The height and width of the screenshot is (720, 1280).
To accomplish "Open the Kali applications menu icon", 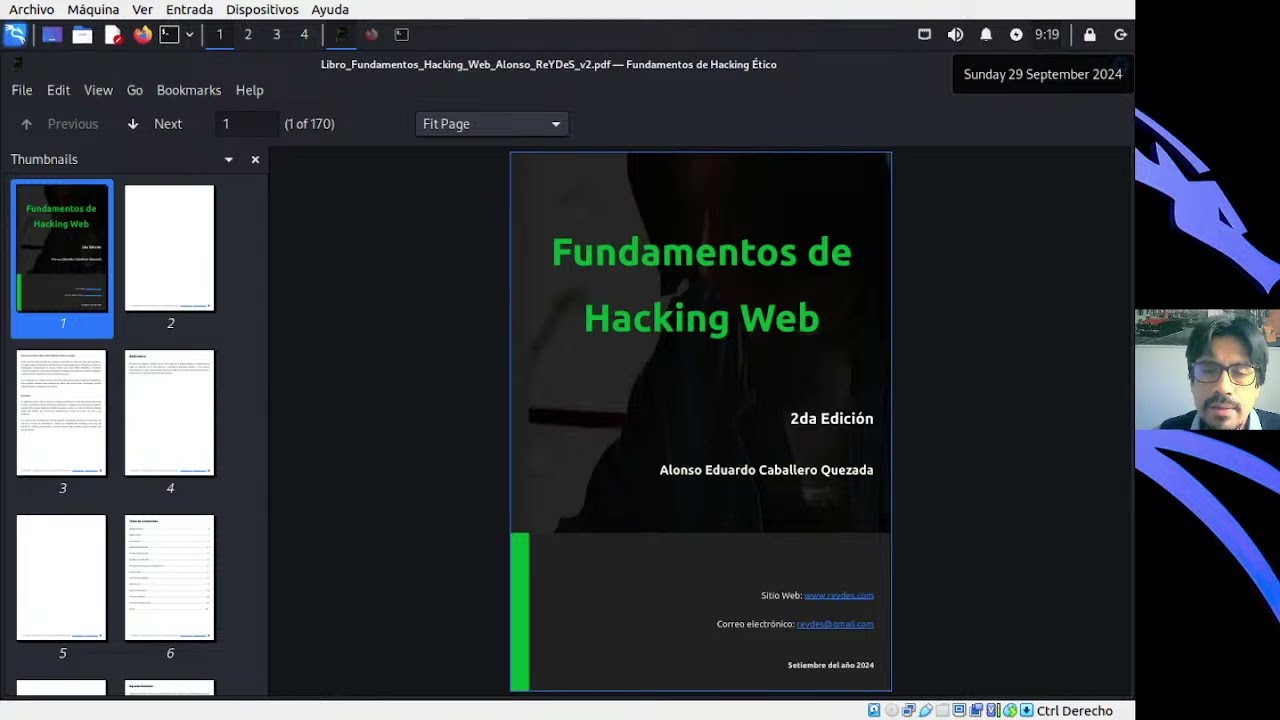I will click(15, 35).
